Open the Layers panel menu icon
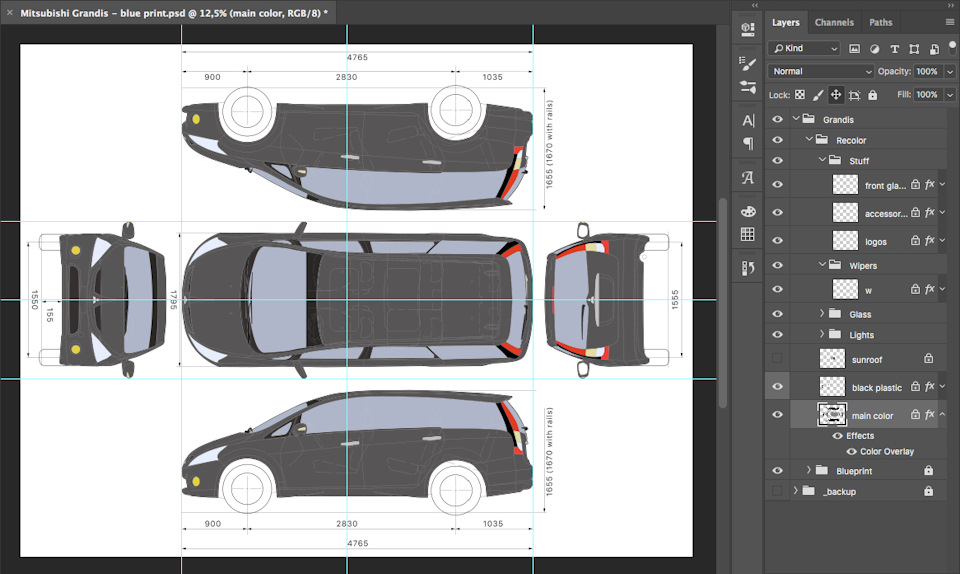The height and width of the screenshot is (574, 960). (950, 22)
